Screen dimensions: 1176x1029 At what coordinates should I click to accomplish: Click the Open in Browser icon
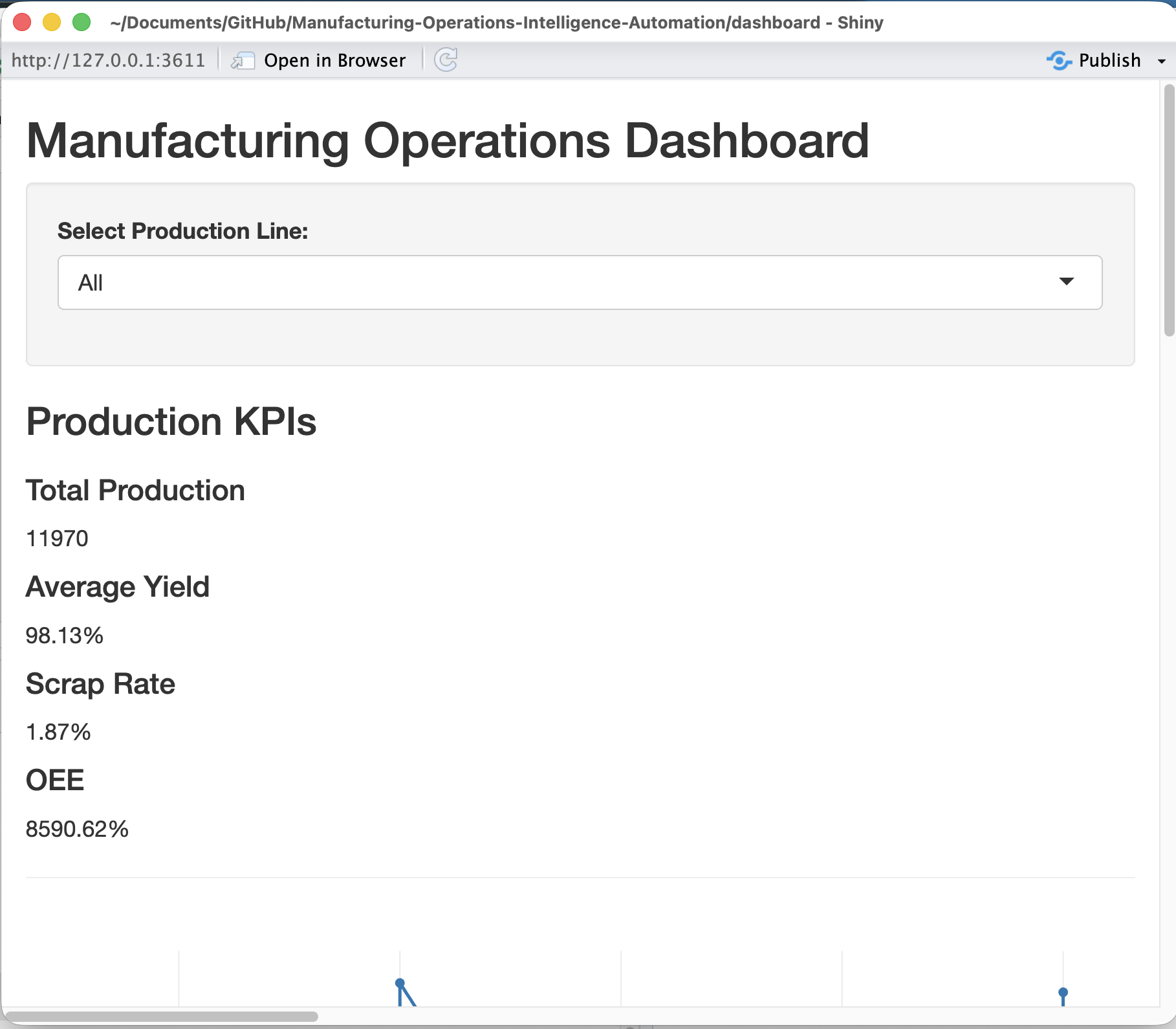[243, 61]
